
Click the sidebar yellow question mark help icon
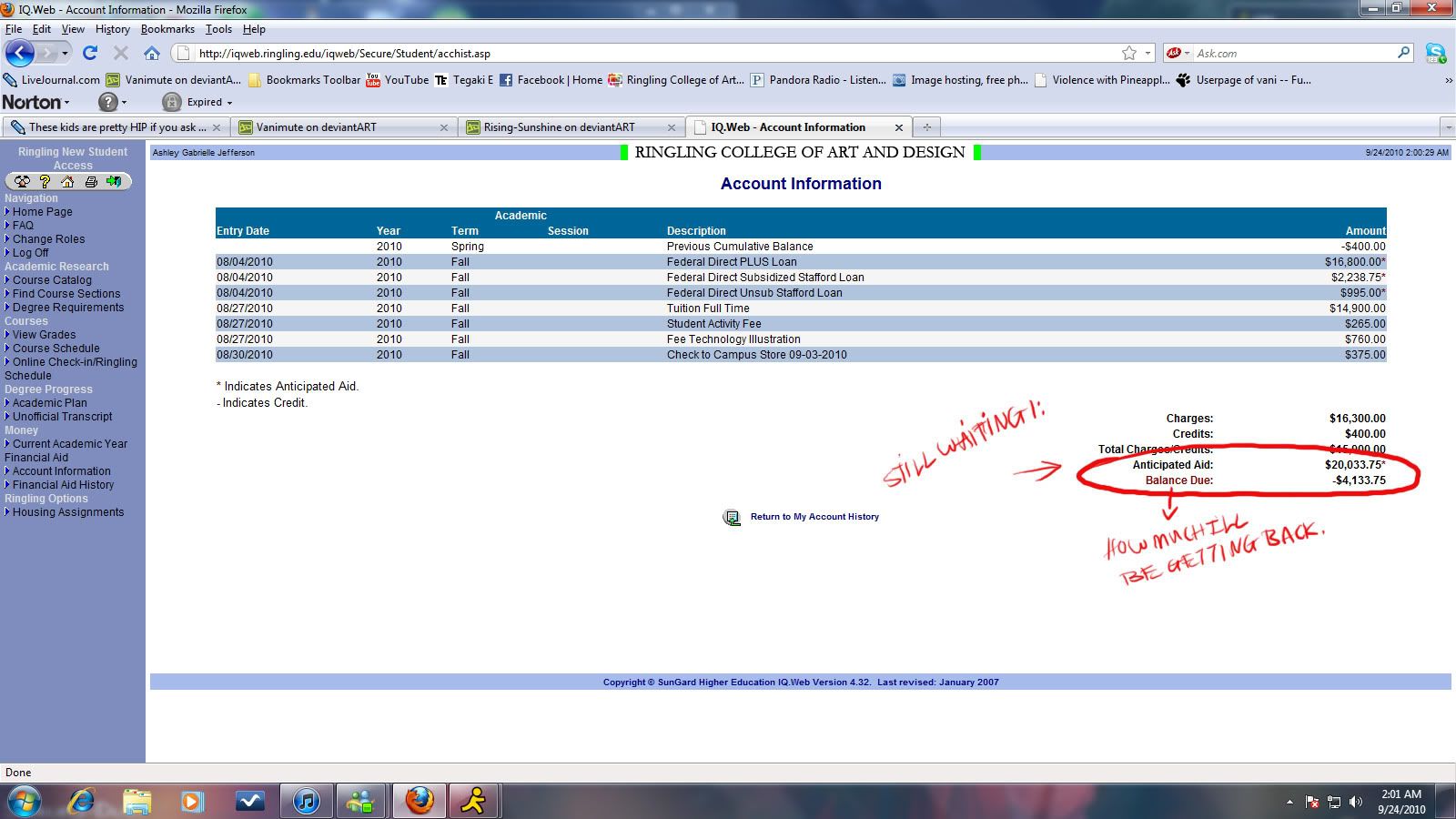point(45,181)
